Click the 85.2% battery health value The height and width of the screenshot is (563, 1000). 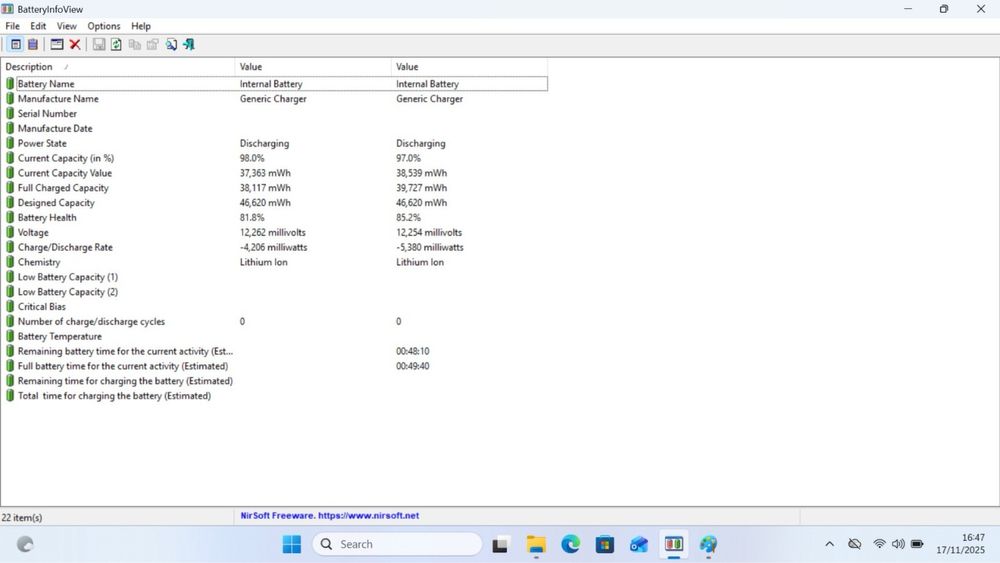(x=408, y=217)
